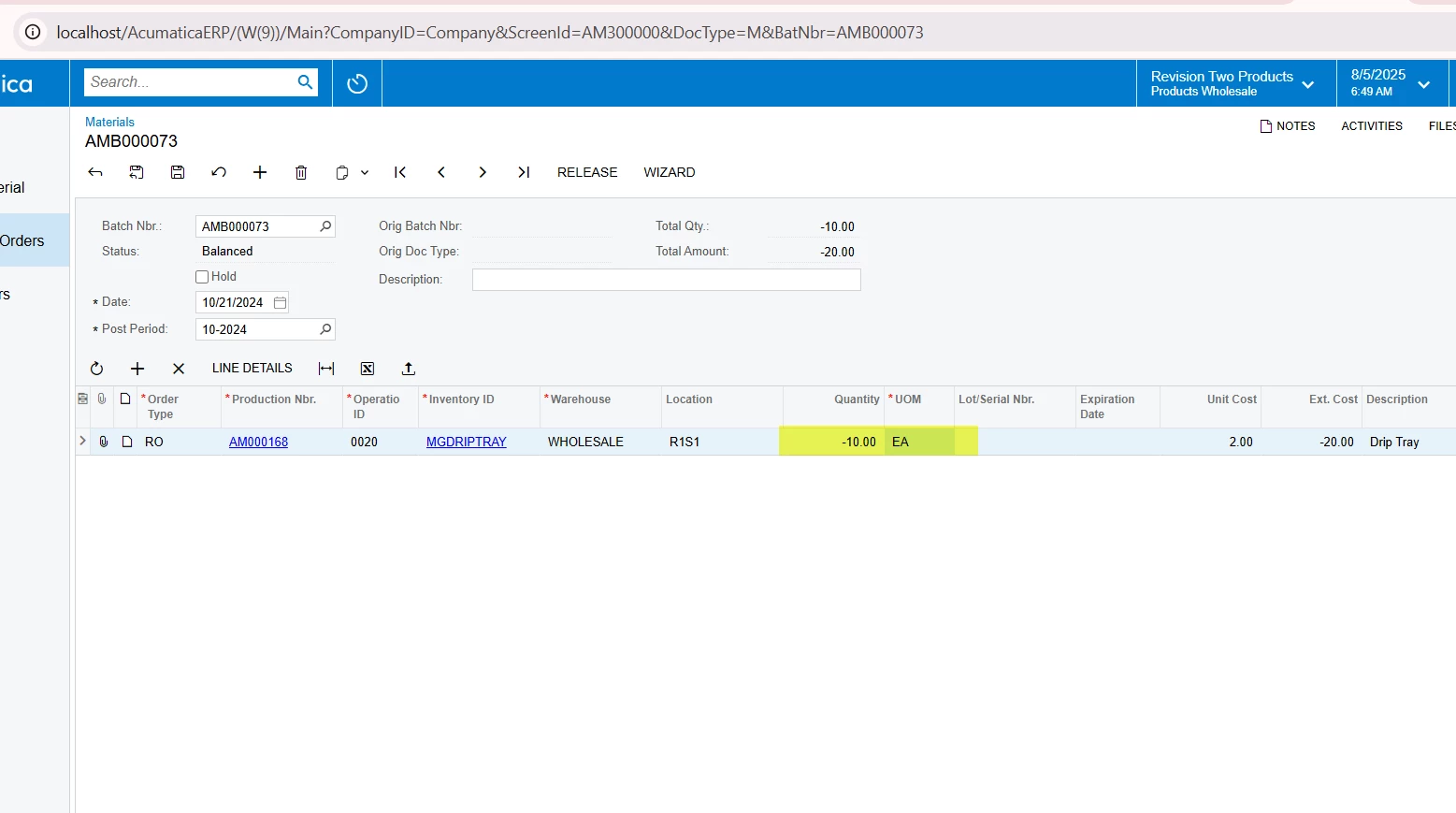Go to the last record
1456x813 pixels.
(x=524, y=172)
